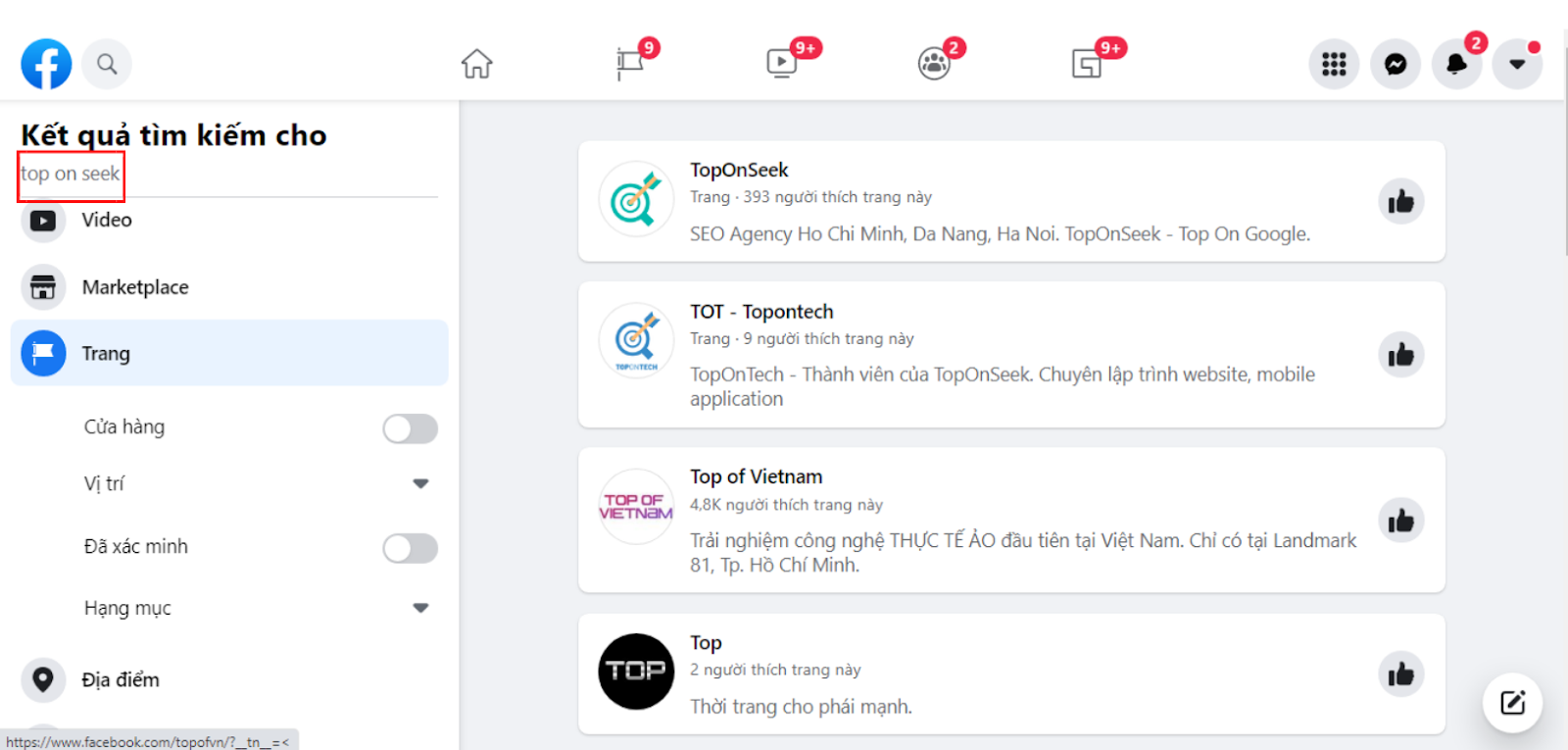Open the Pages flag icon in top bar
Screen dimensions: 1568x750
[x=629, y=65]
